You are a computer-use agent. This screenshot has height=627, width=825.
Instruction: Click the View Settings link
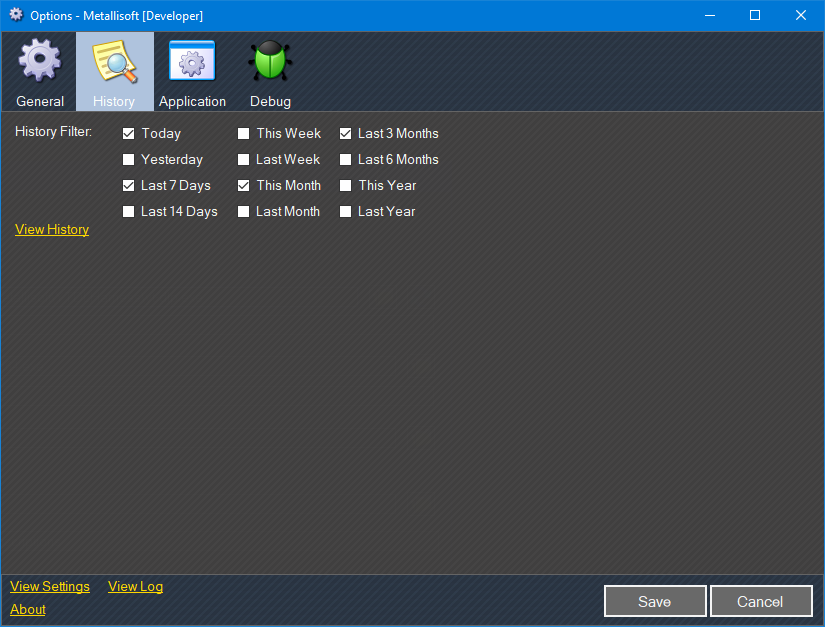[x=50, y=586]
